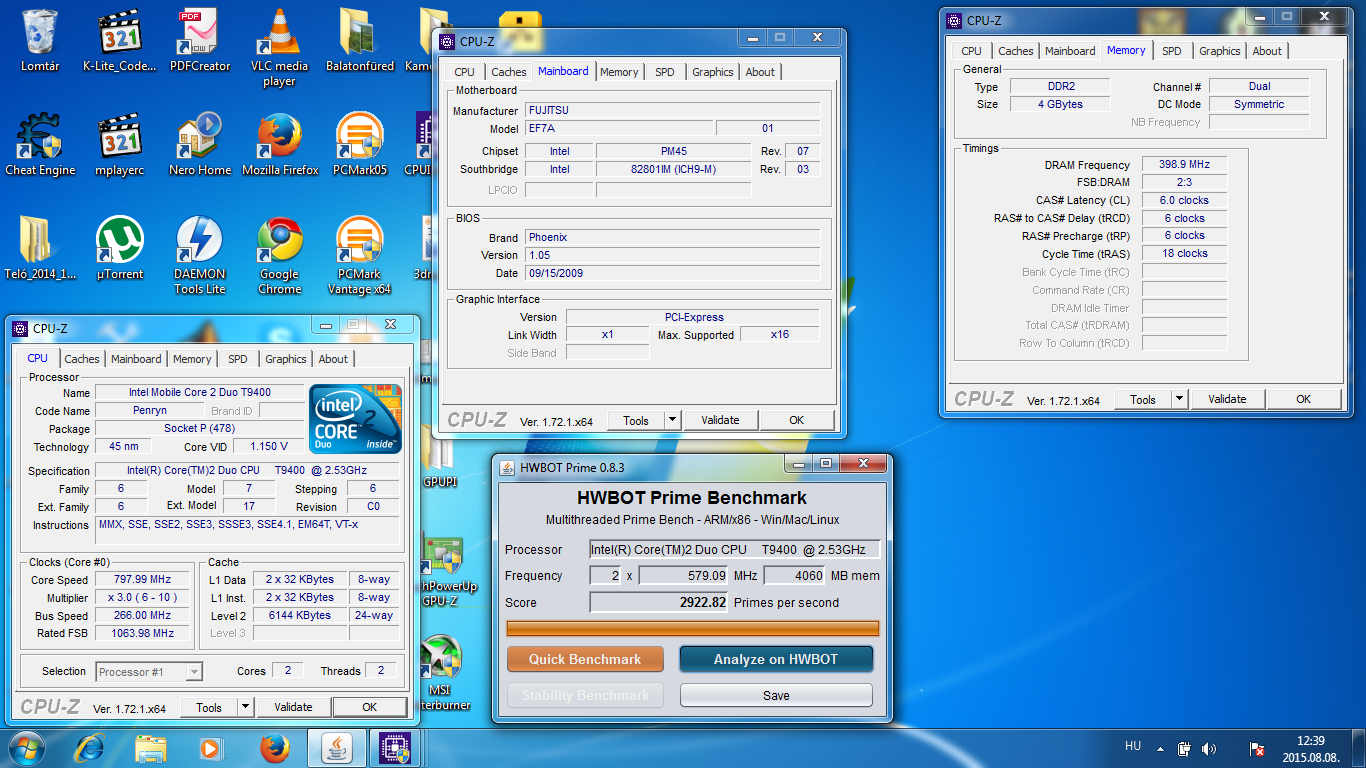Launch PCMark05 desktop shortcut

[360, 144]
